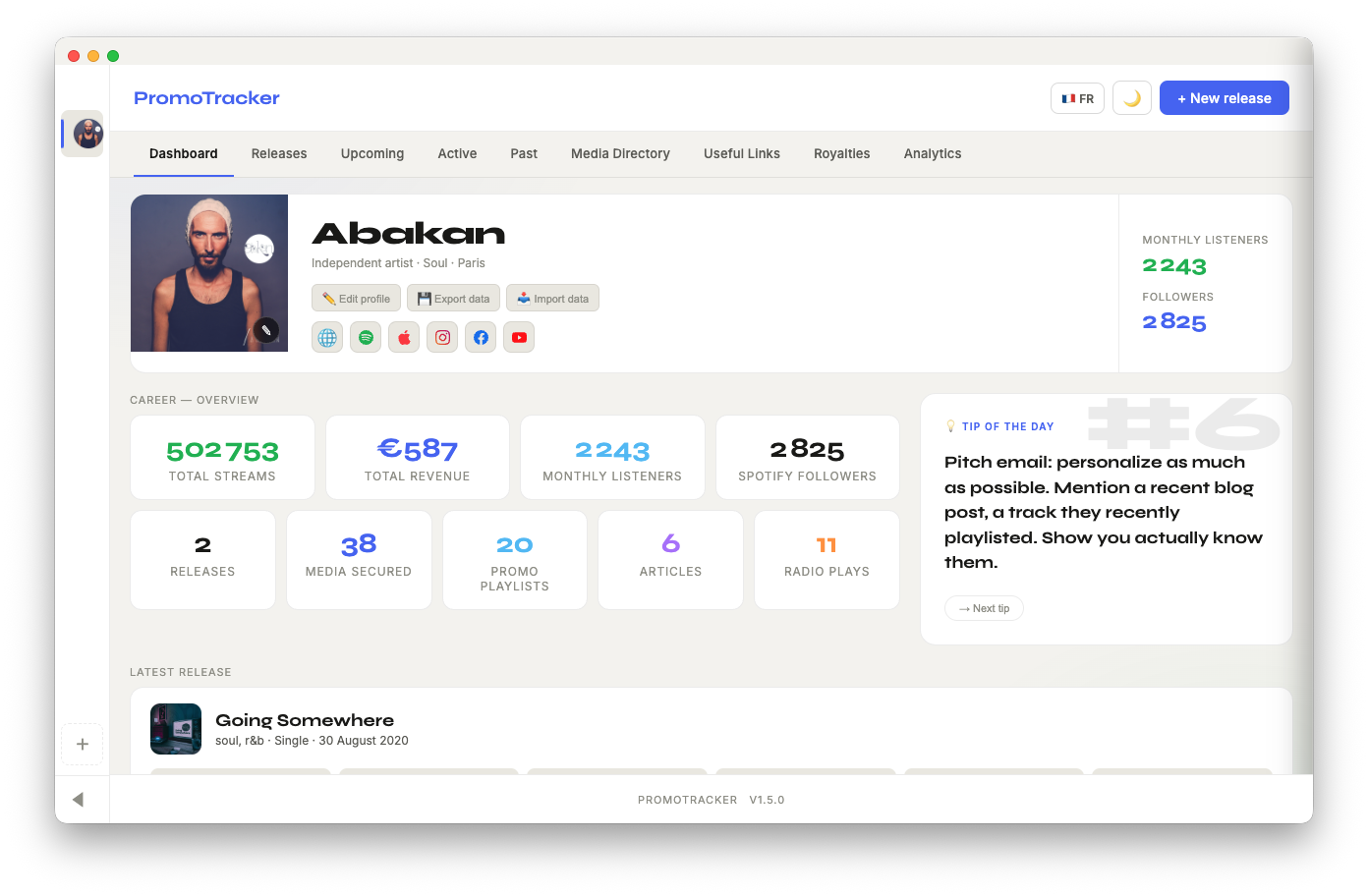Open the artist website globe icon
Image resolution: width=1368 pixels, height=896 pixels.
pos(327,338)
